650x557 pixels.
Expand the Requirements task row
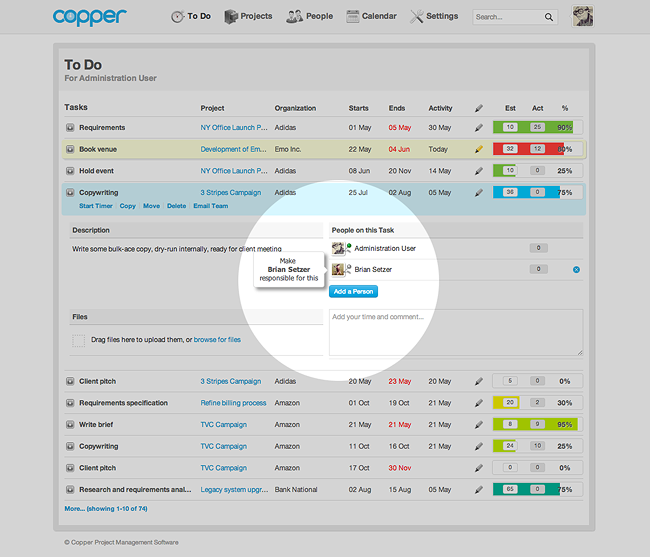70,128
